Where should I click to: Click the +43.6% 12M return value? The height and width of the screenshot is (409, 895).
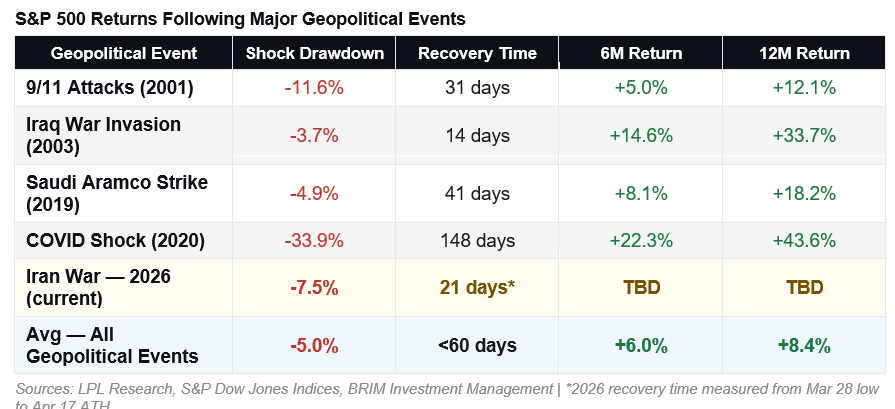(804, 240)
